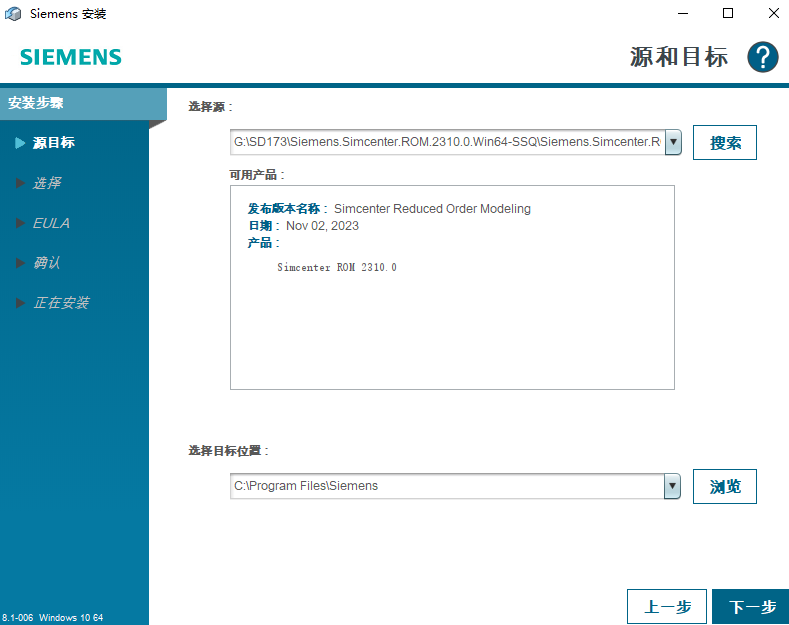Maximize the Siemens installer window

click(x=728, y=14)
